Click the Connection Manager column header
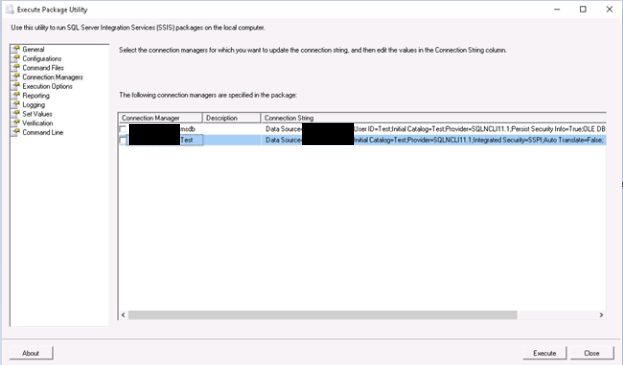 [160, 118]
